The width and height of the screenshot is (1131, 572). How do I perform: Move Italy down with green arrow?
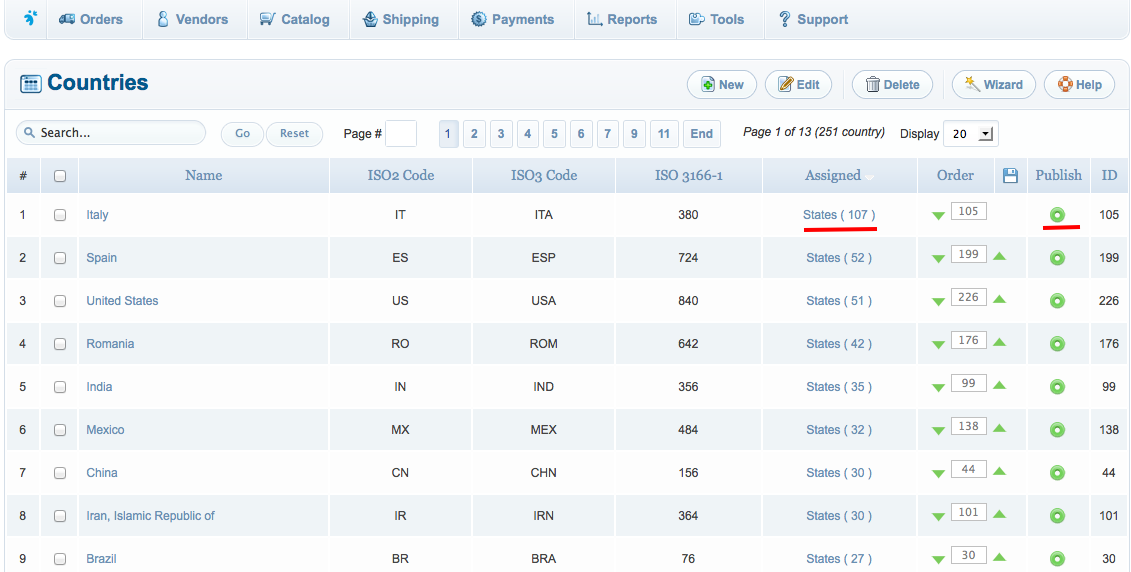click(x=938, y=216)
